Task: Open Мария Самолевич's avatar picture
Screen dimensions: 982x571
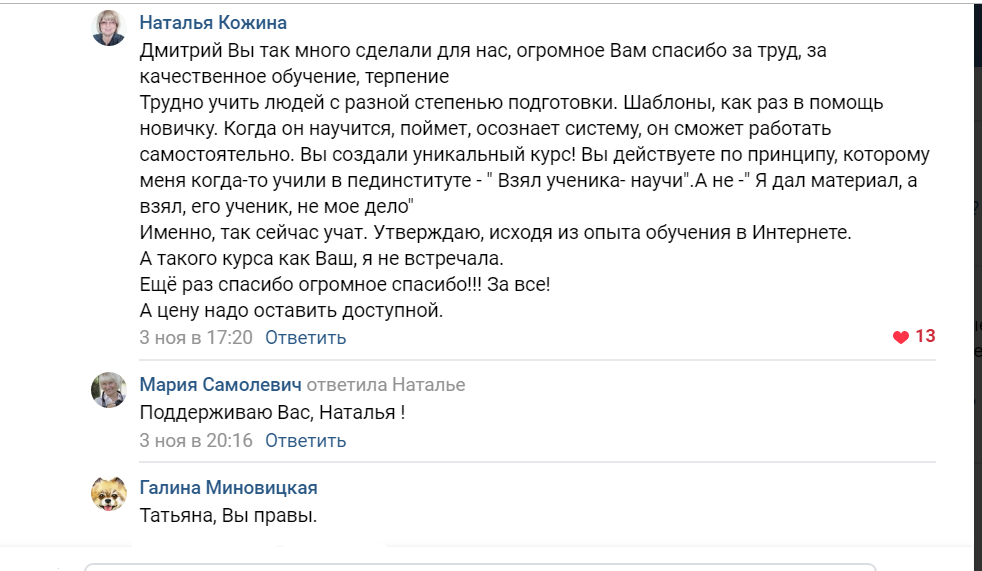Action: coord(108,390)
